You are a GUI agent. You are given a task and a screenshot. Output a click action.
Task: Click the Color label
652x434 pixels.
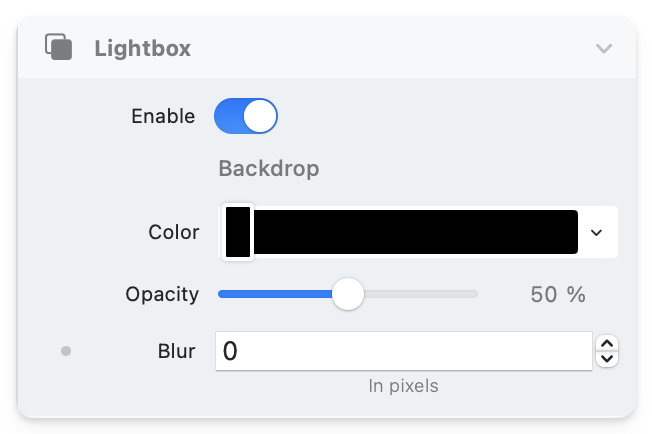[x=174, y=232]
